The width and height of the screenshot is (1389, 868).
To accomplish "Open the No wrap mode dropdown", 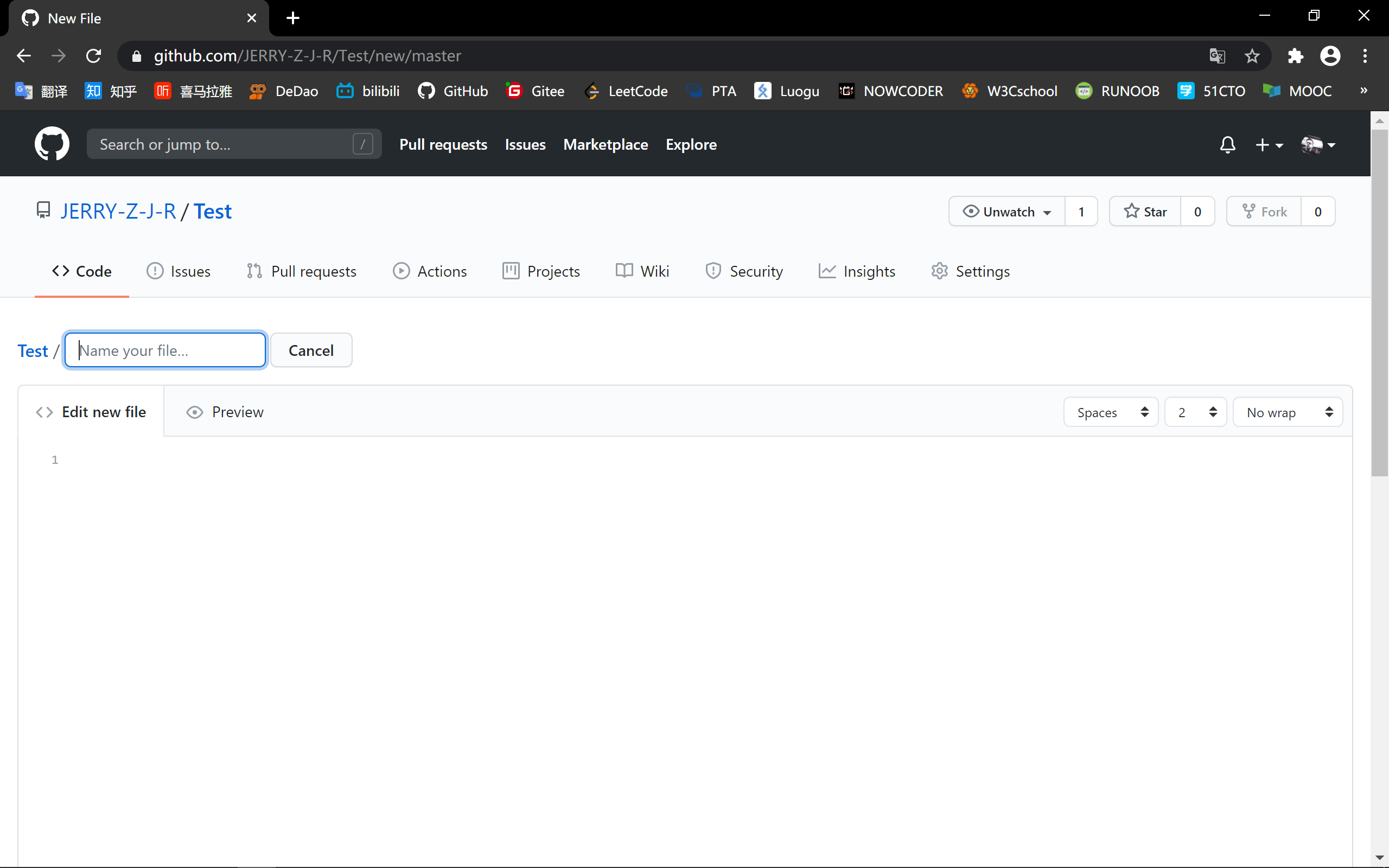I will 1288,412.
